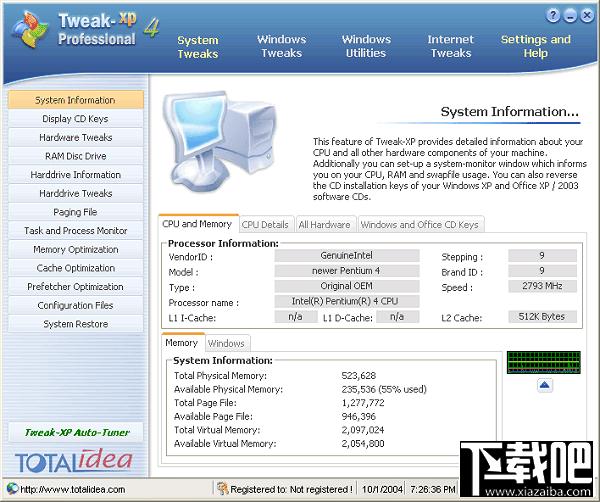
Task: Open Cache Optimization section
Action: coord(75,268)
